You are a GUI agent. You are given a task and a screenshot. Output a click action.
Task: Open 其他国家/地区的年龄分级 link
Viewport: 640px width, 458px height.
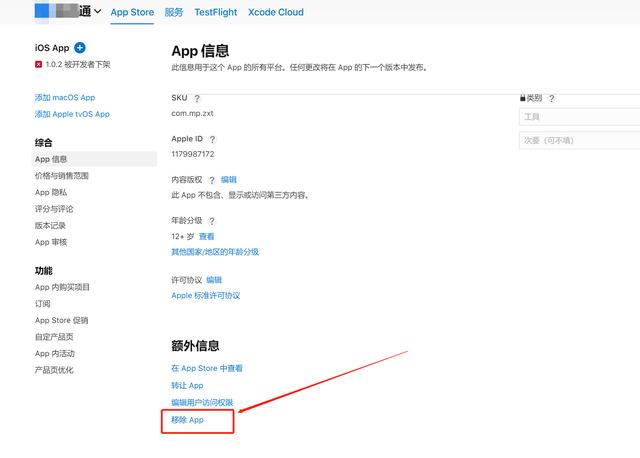coord(215,252)
